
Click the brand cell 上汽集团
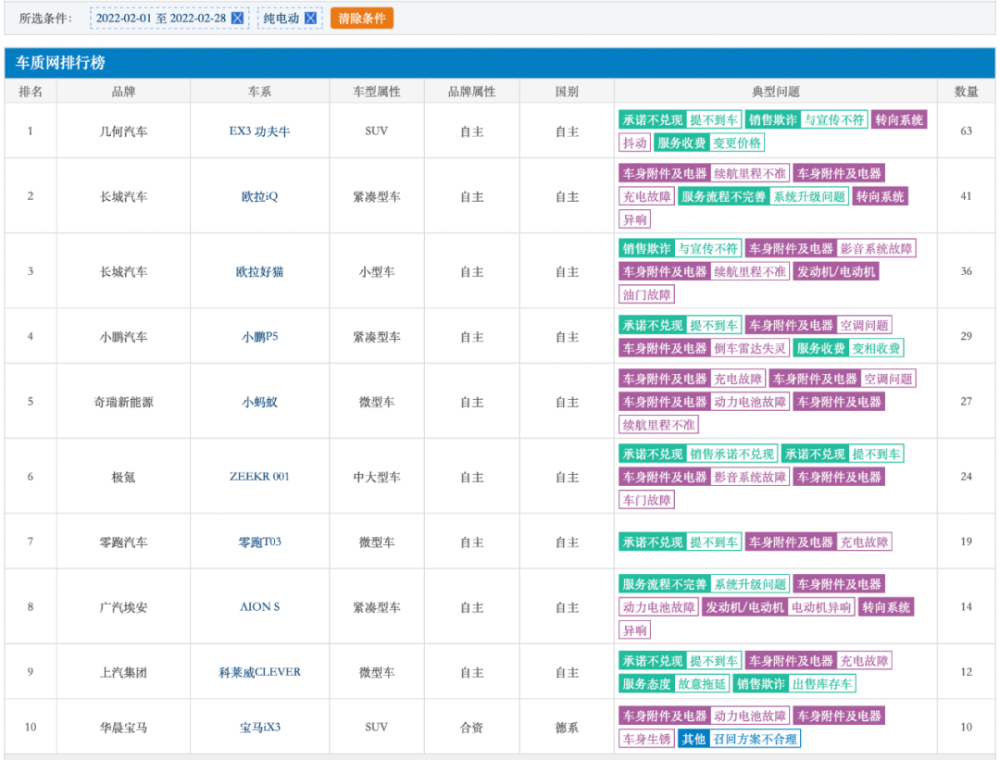click(123, 672)
